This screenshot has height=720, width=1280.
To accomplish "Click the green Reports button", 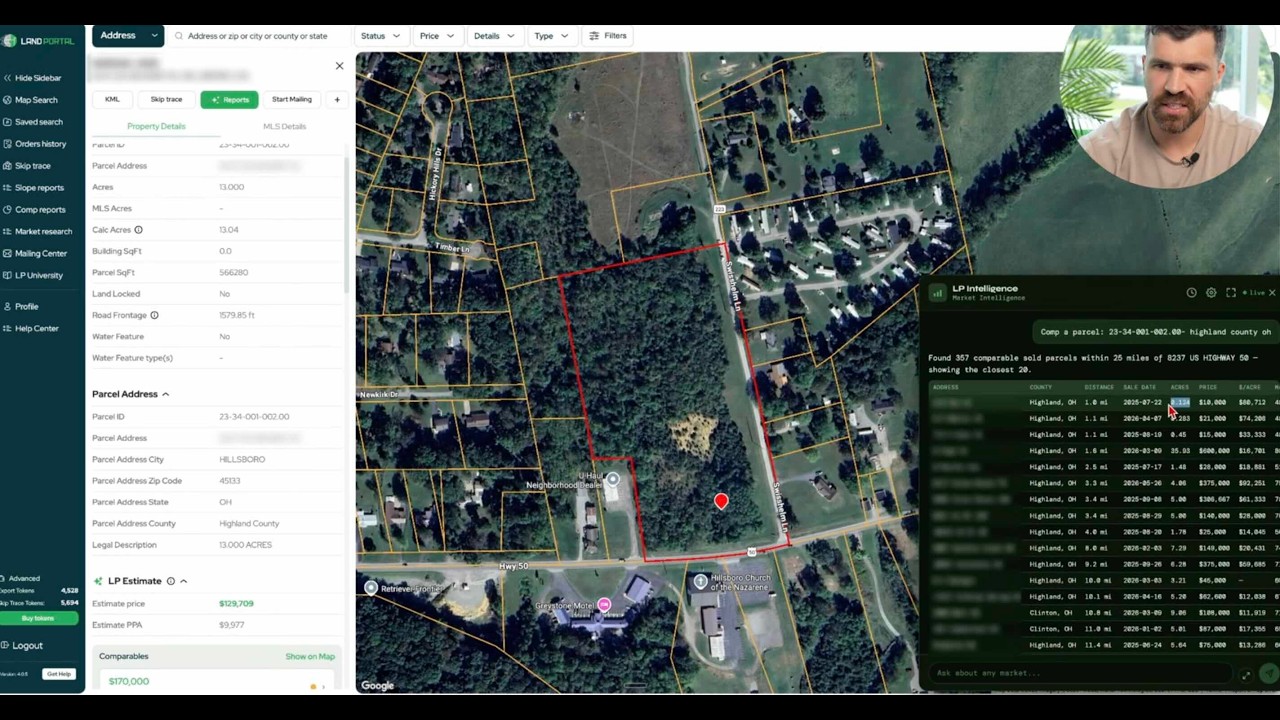I will [x=229, y=99].
